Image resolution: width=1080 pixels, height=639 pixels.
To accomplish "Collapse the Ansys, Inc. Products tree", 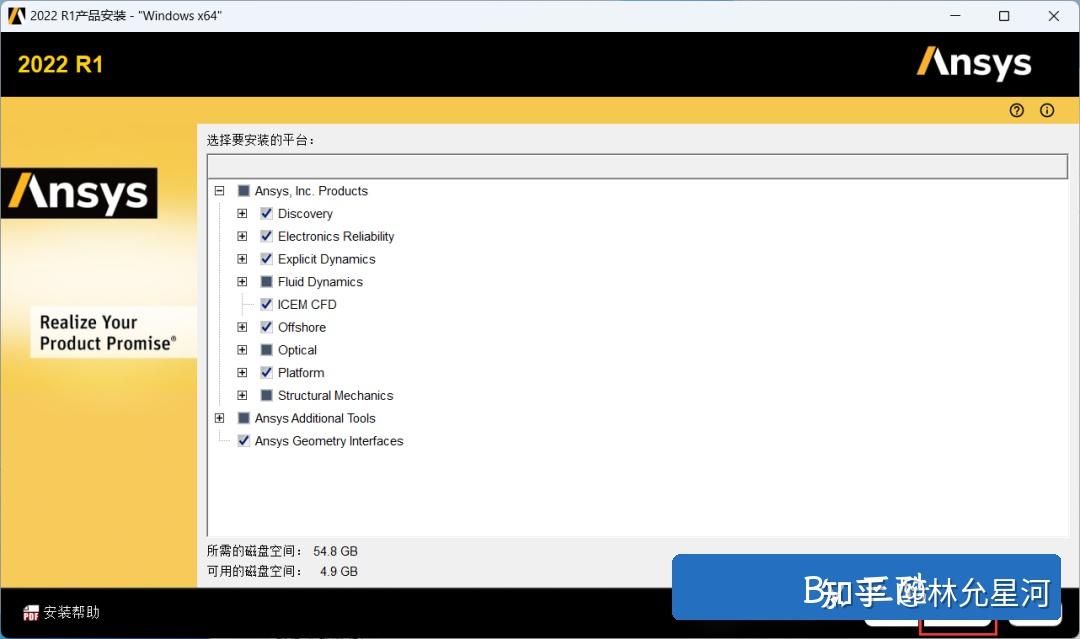I will (219, 190).
